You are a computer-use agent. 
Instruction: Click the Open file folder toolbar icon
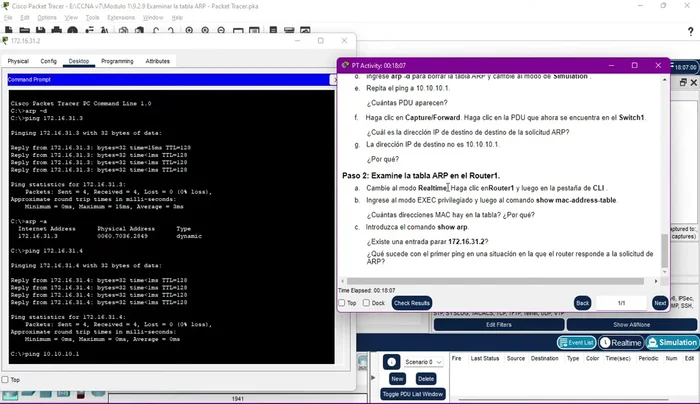25,30
